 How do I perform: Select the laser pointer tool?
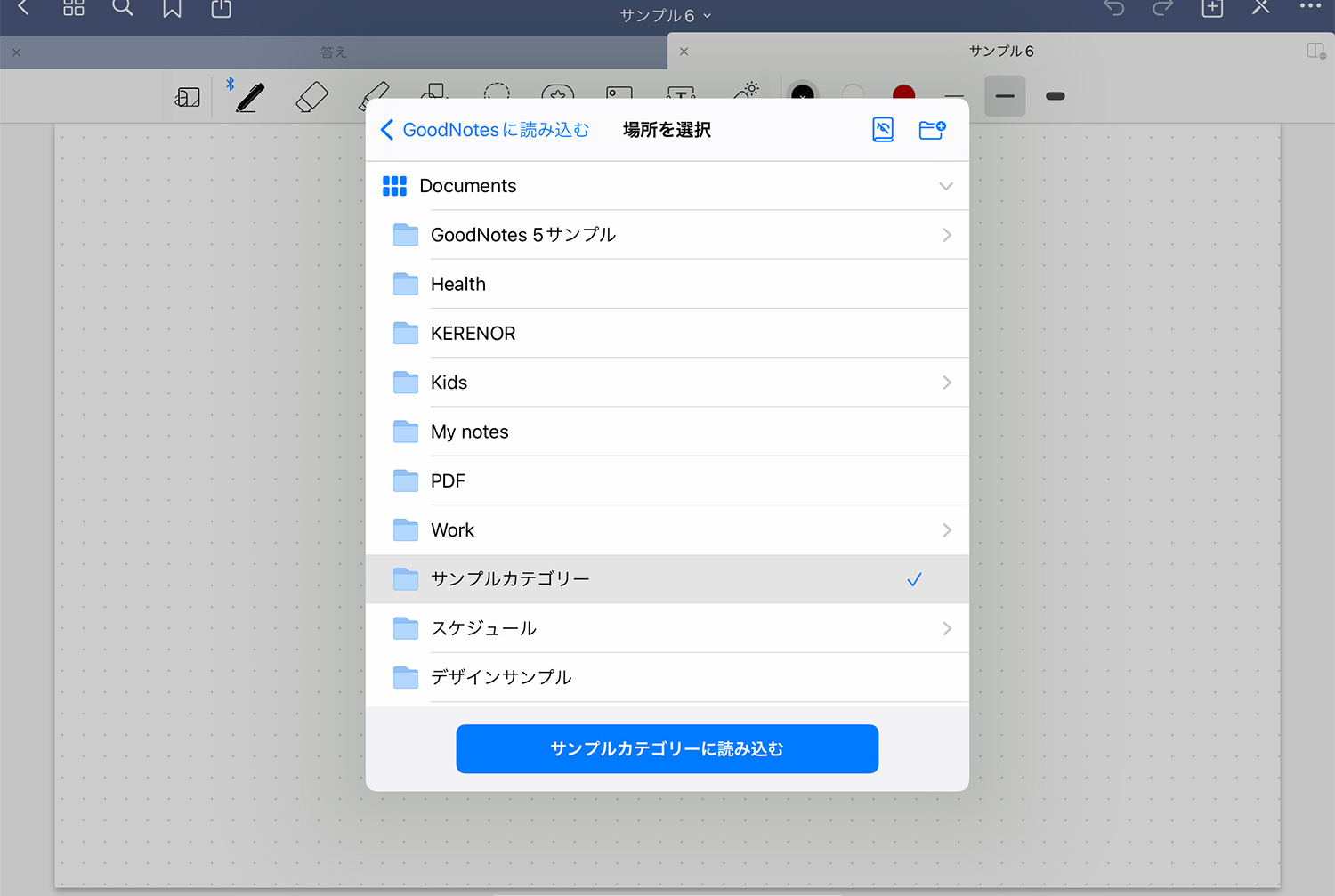click(747, 90)
